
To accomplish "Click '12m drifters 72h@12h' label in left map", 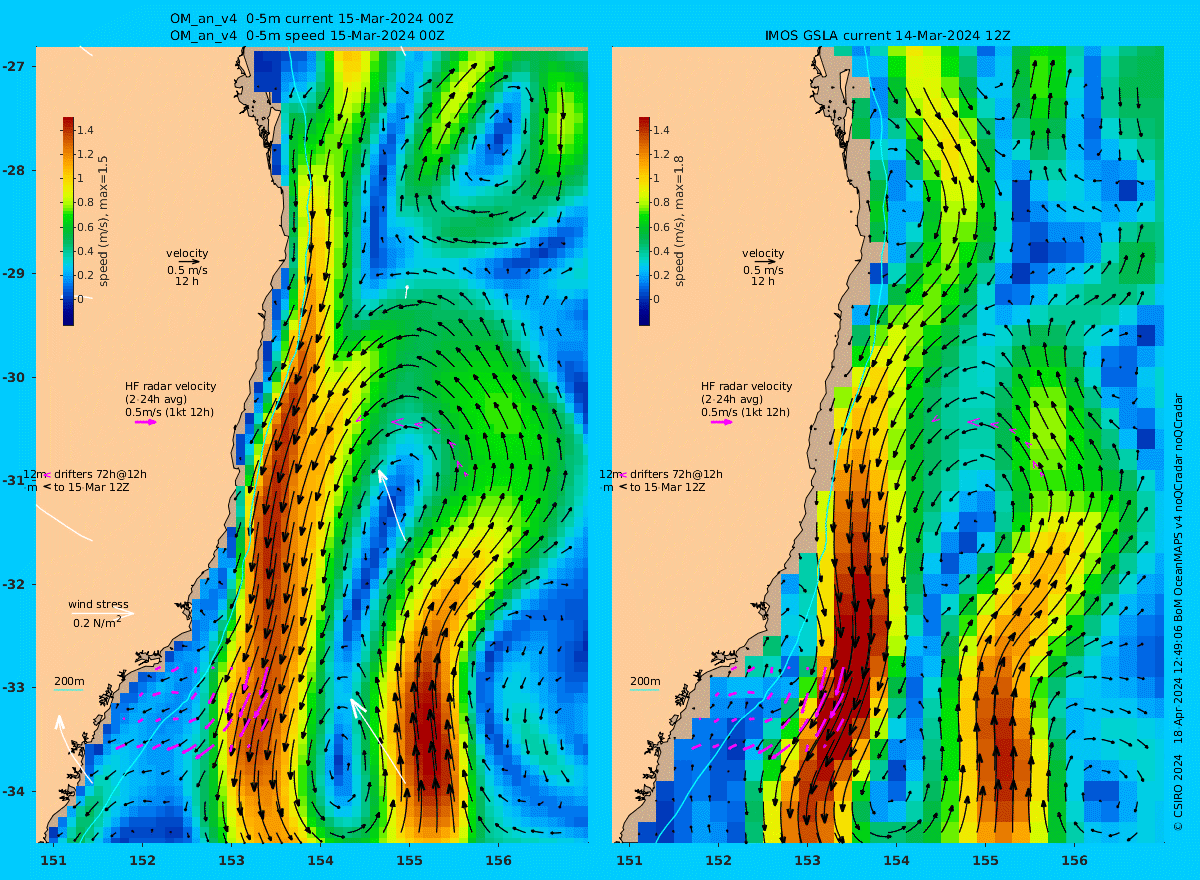I will (x=85, y=474).
